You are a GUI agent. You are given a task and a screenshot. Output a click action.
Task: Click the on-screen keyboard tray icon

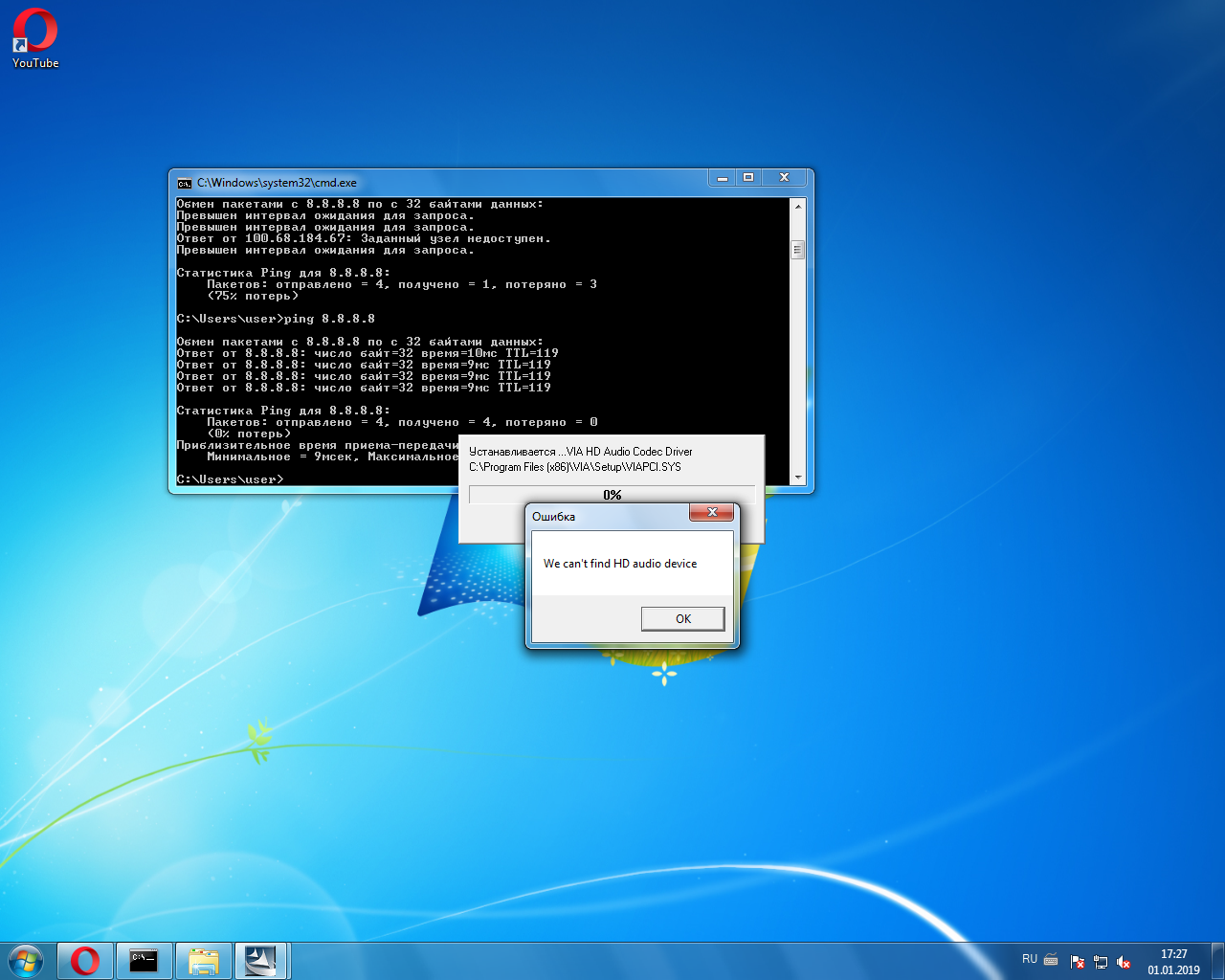point(1051,960)
